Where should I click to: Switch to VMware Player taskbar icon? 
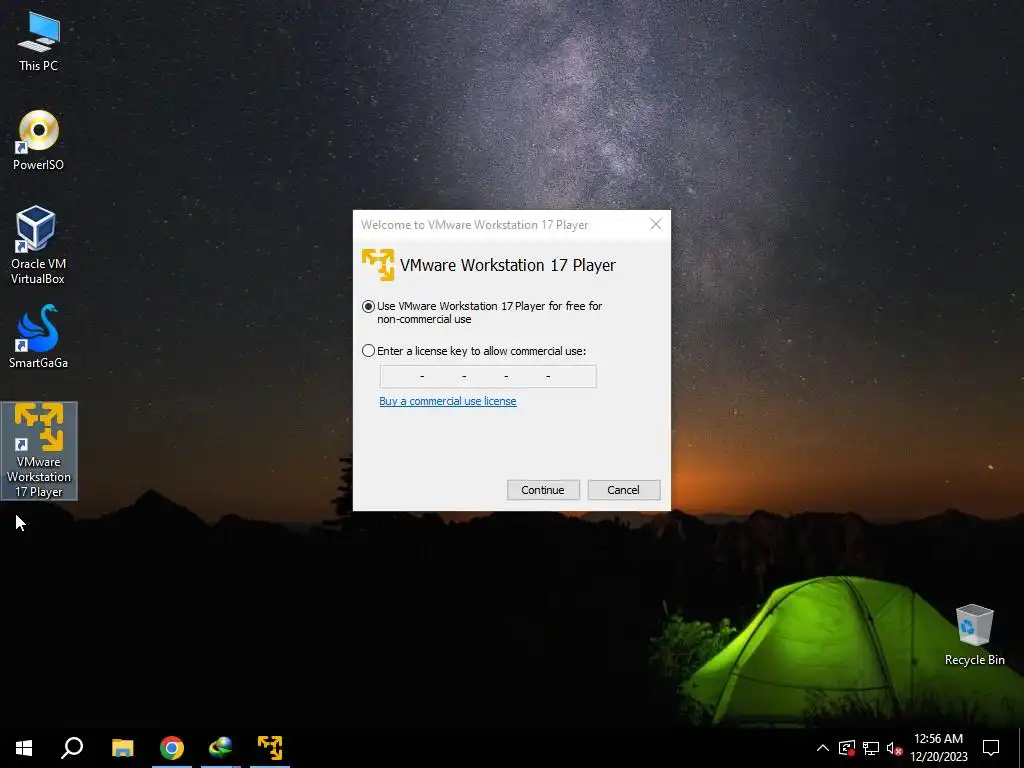click(270, 748)
